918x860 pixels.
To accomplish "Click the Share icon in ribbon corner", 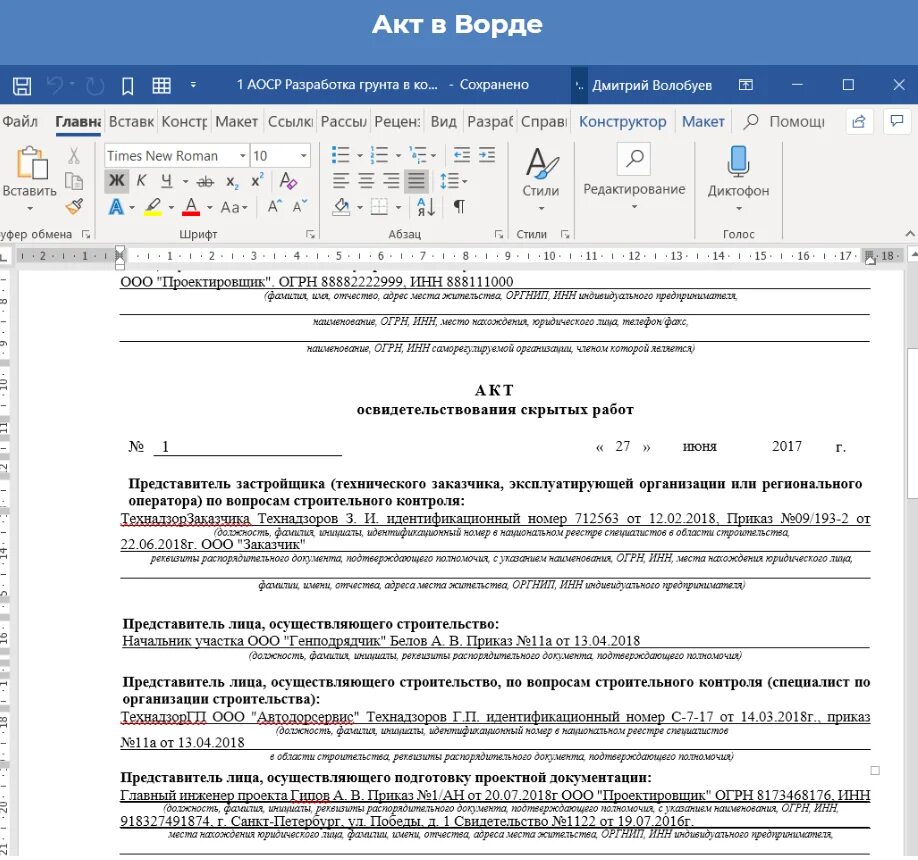I will point(859,121).
